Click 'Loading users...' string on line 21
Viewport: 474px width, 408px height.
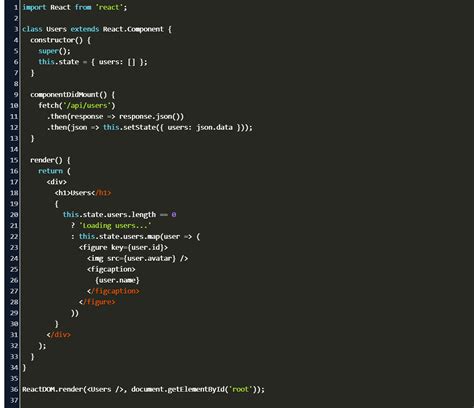click(115, 226)
